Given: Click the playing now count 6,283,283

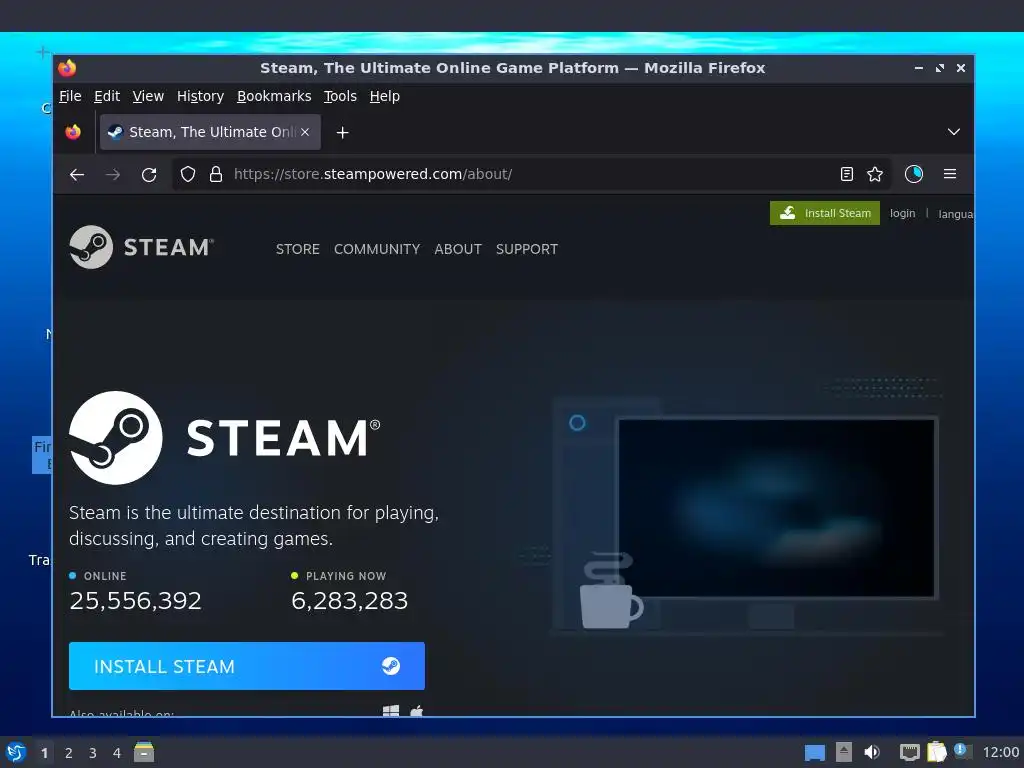Looking at the screenshot, I should [x=349, y=600].
